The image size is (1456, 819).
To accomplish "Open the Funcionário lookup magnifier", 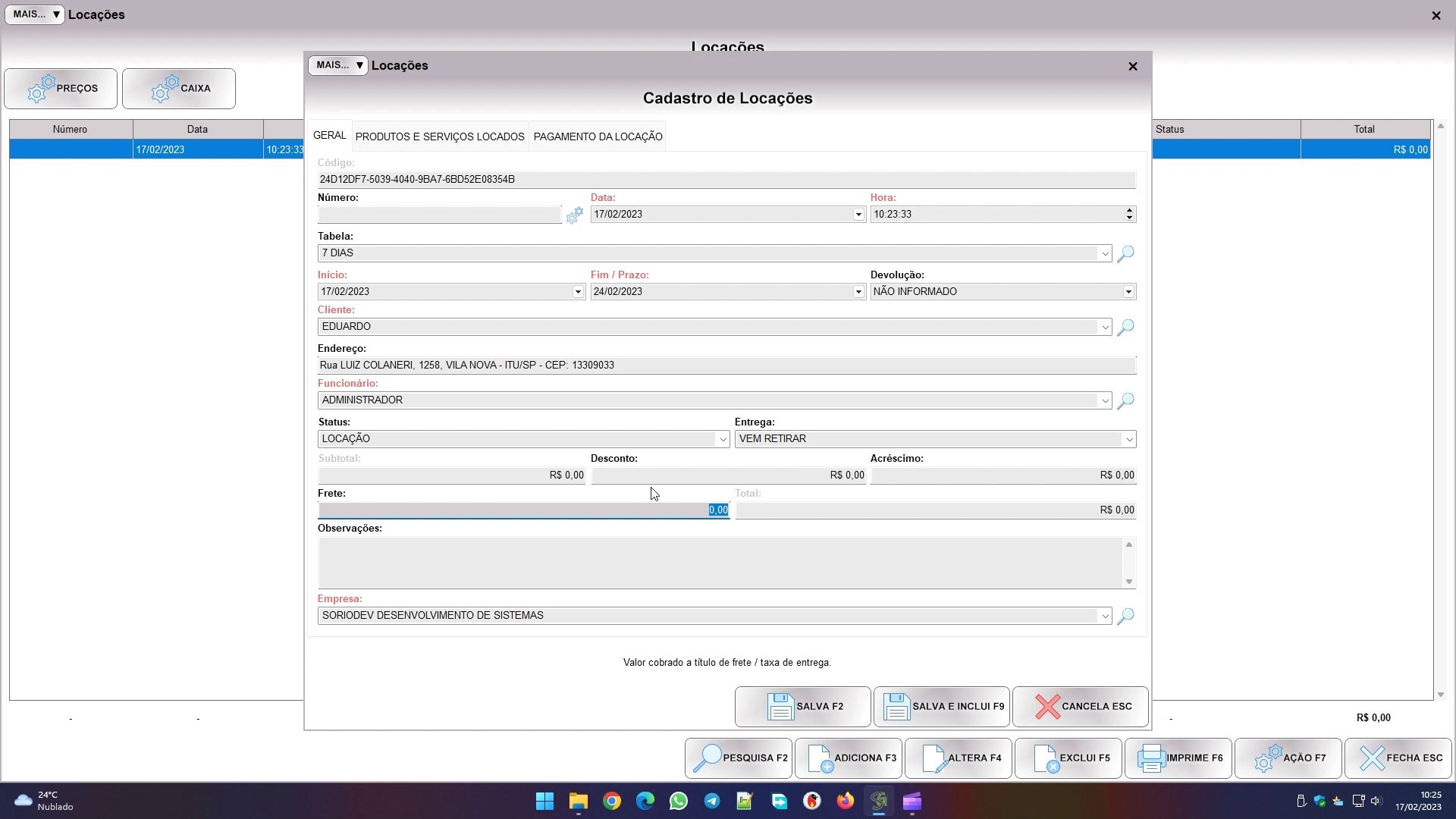I will pyautogui.click(x=1125, y=400).
